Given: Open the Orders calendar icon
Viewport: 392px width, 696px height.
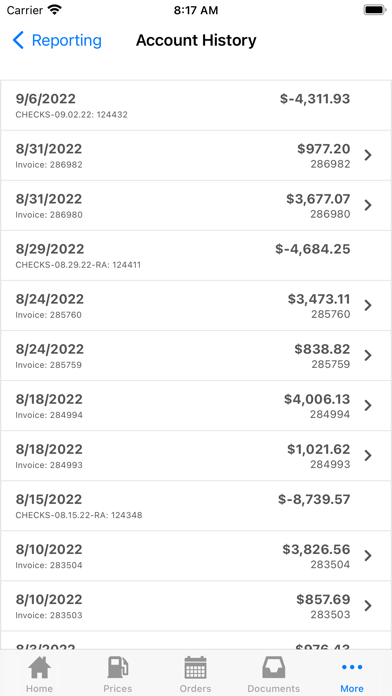Looking at the screenshot, I should [x=195, y=667].
